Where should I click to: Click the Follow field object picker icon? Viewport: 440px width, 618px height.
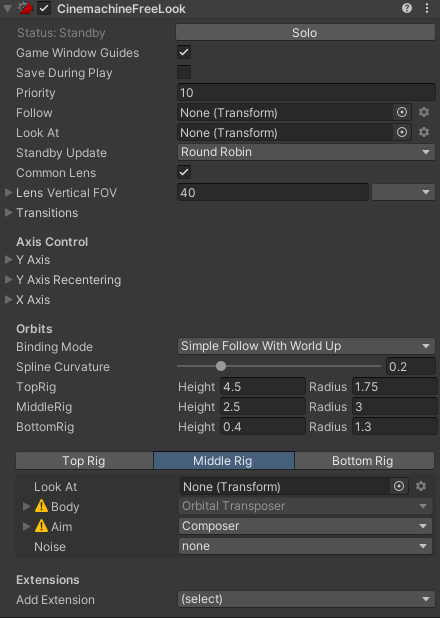pos(402,112)
